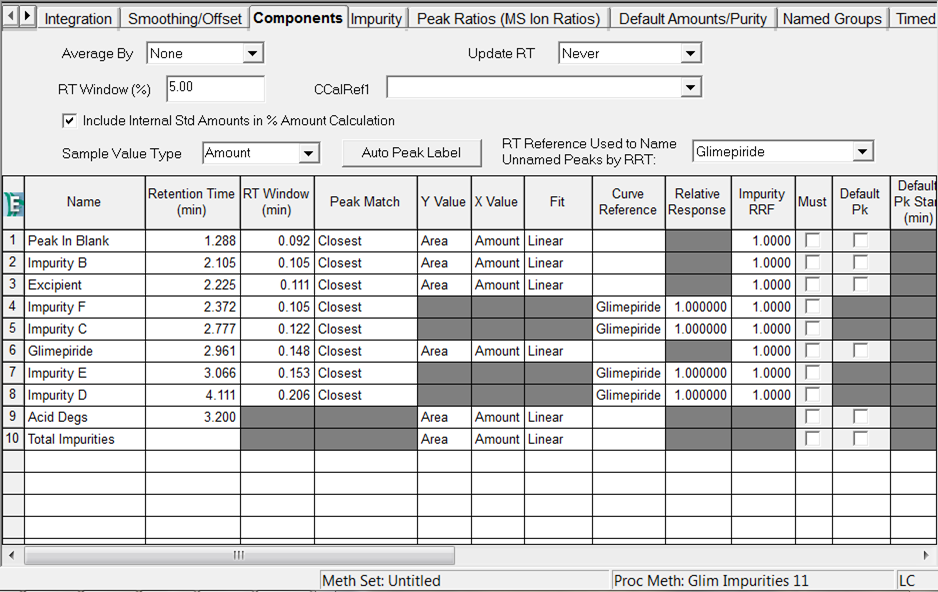Screen dimensions: 938x592
Task: Click the Excipient name cell
Action: pos(84,285)
